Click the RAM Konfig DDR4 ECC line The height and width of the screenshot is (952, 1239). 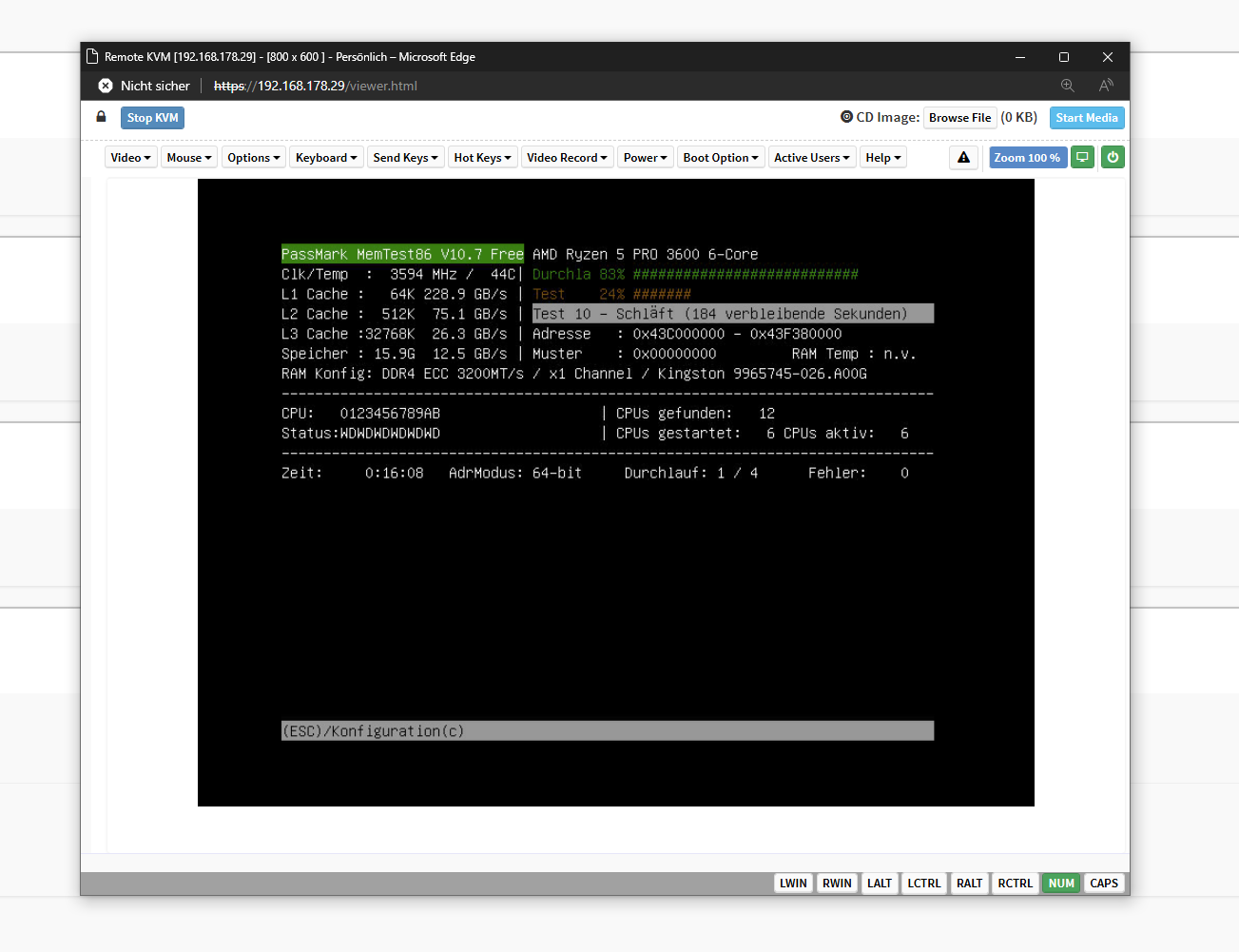click(574, 374)
